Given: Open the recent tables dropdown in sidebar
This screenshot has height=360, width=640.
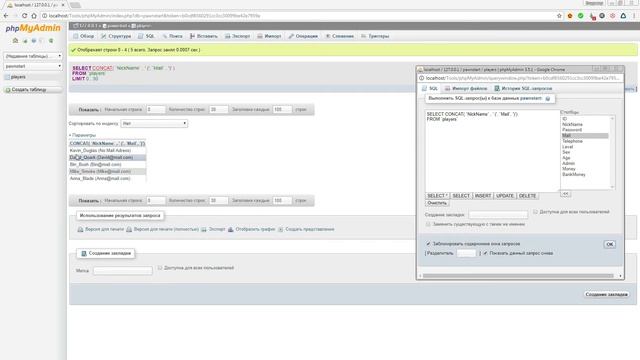Looking at the screenshot, I should (x=33, y=56).
